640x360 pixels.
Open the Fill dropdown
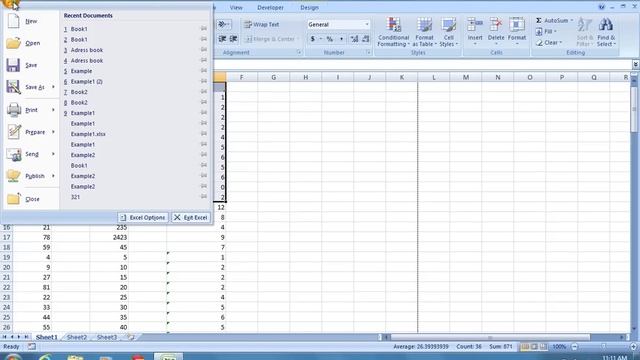point(546,31)
